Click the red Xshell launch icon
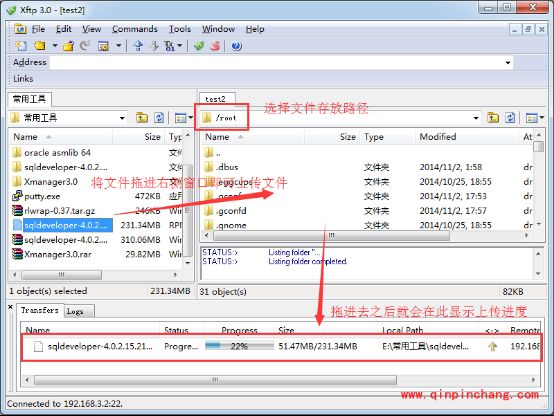This screenshot has width=554, height=416. [x=215, y=46]
